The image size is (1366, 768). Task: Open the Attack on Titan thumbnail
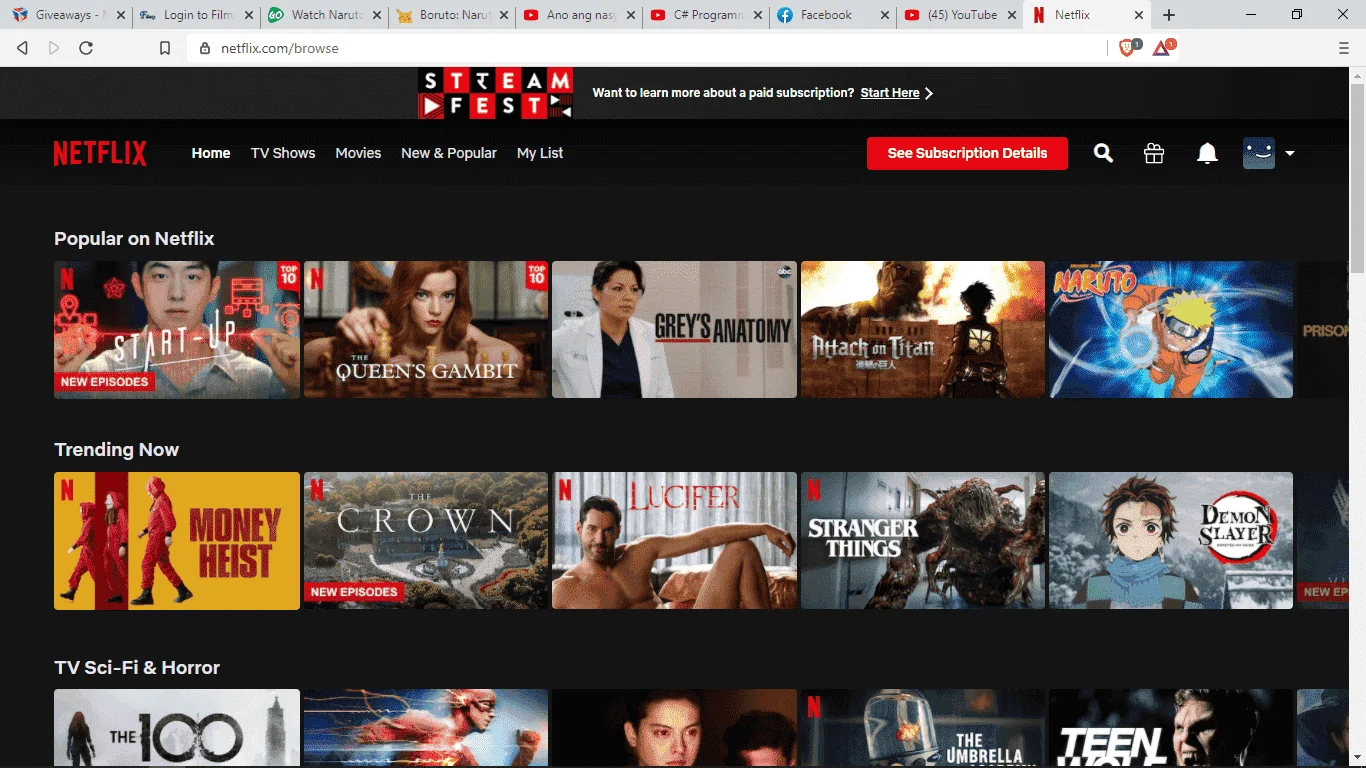[x=923, y=330]
